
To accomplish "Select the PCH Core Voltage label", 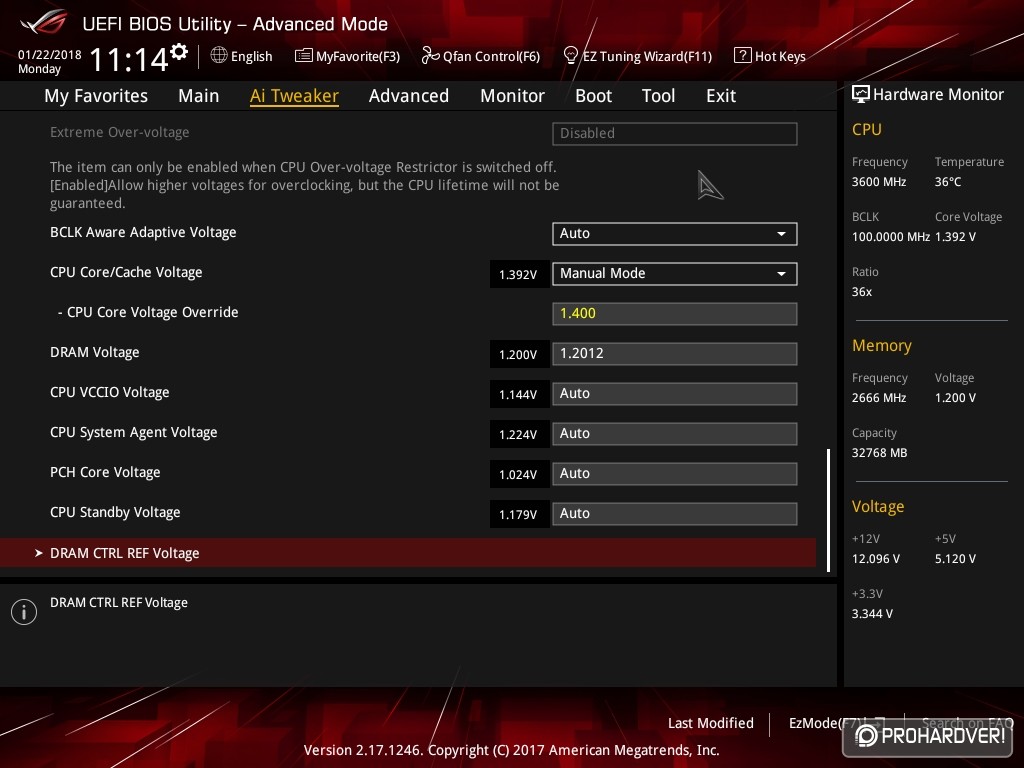I will (105, 472).
